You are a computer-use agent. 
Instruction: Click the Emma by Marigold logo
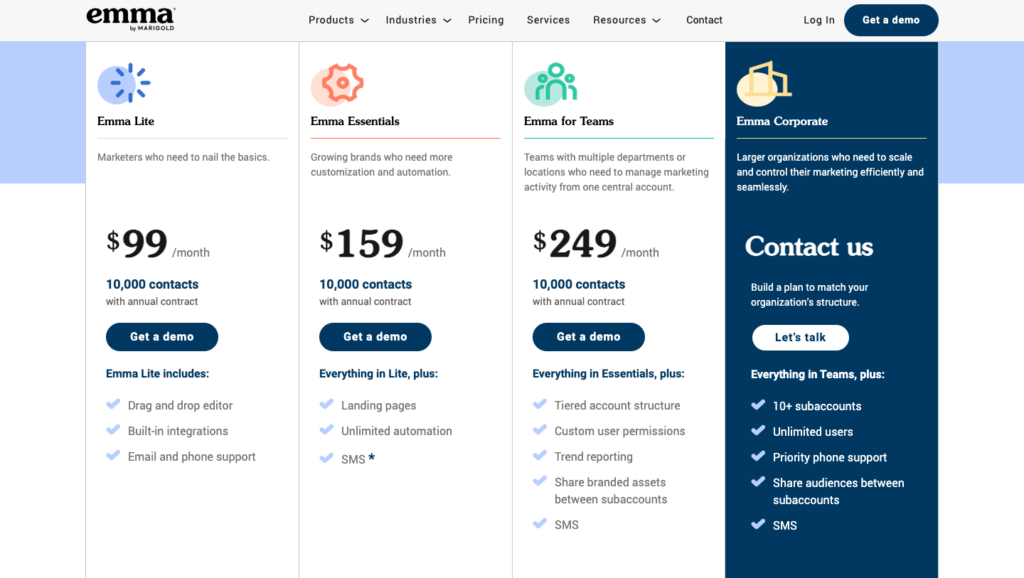[131, 19]
